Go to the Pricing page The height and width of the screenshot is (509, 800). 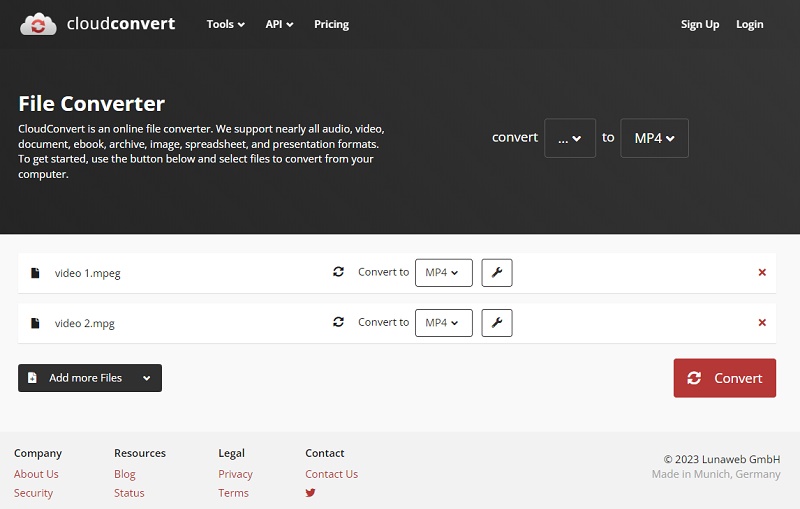pyautogui.click(x=332, y=24)
